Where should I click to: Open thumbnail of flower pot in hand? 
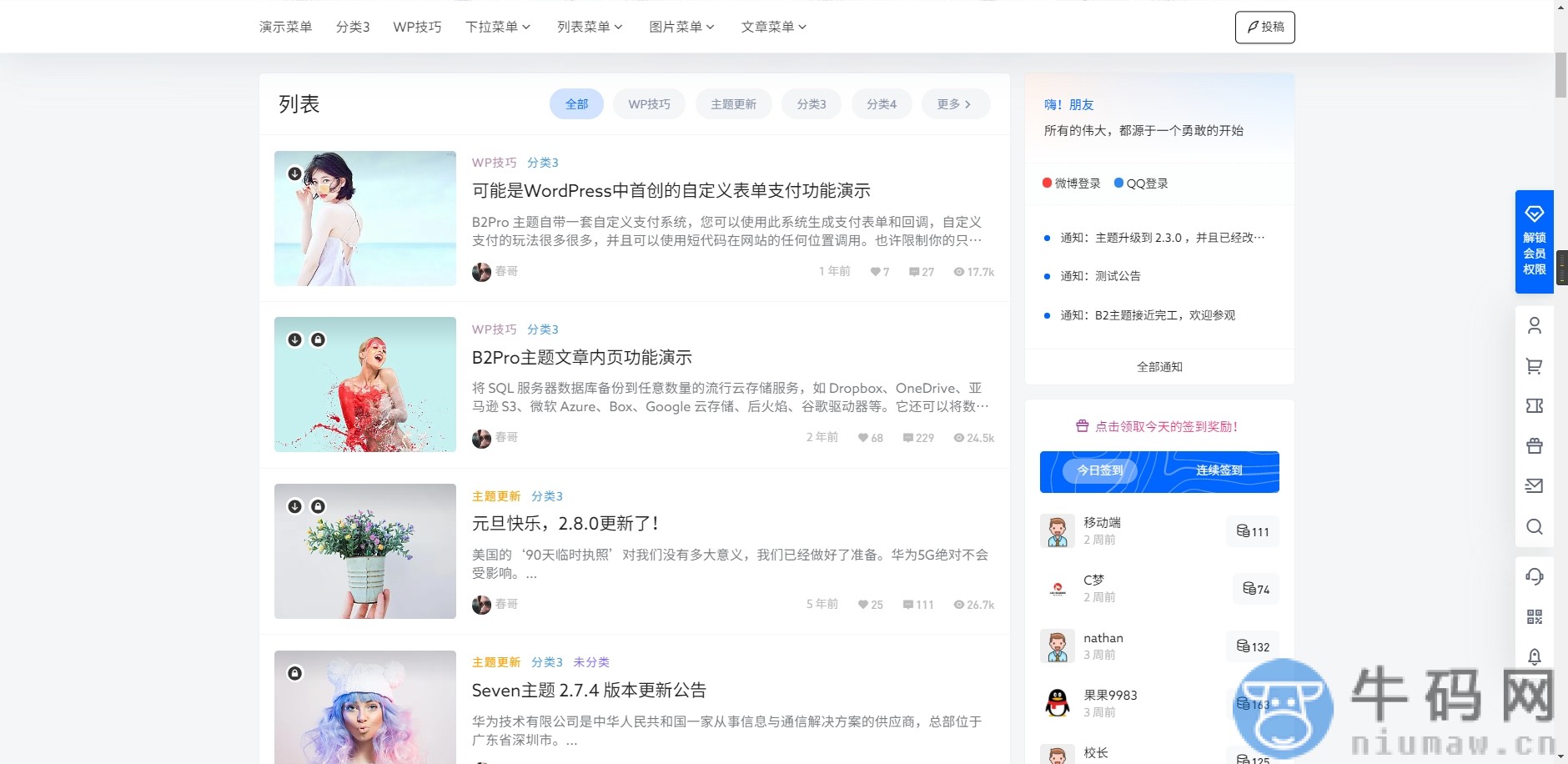pos(365,551)
